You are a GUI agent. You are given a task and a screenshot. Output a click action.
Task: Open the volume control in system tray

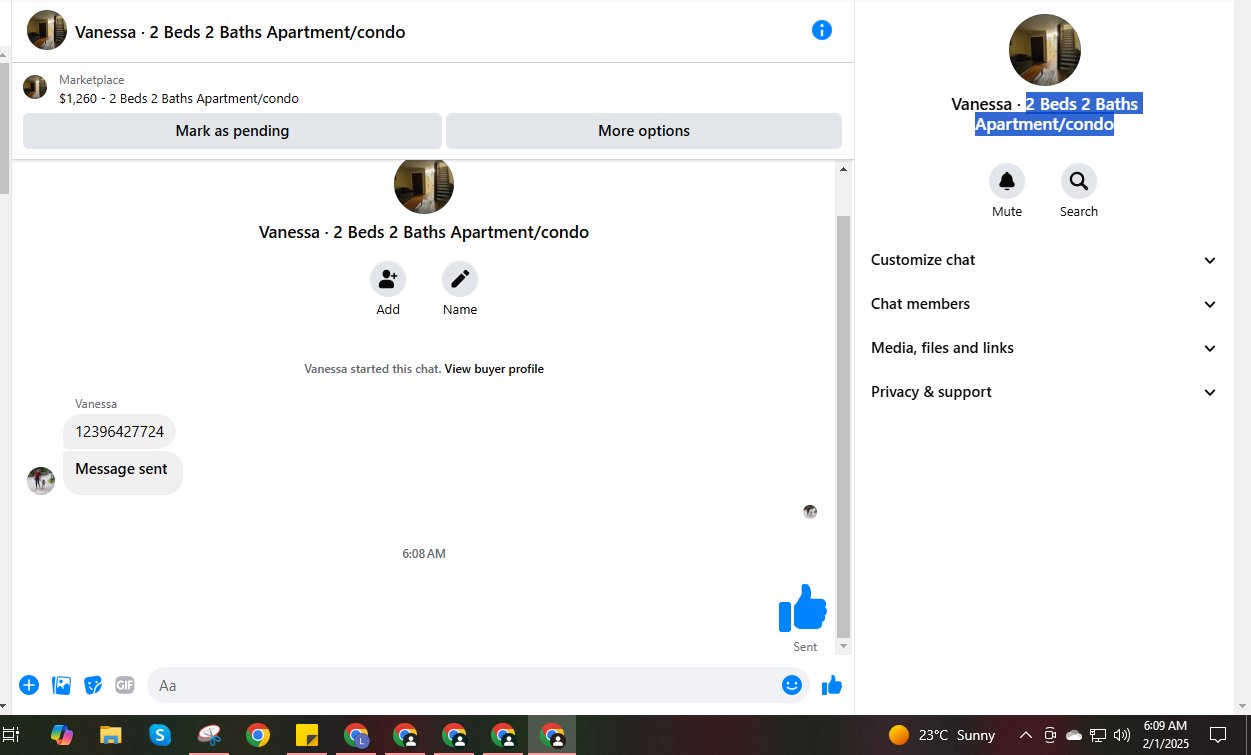point(1122,735)
